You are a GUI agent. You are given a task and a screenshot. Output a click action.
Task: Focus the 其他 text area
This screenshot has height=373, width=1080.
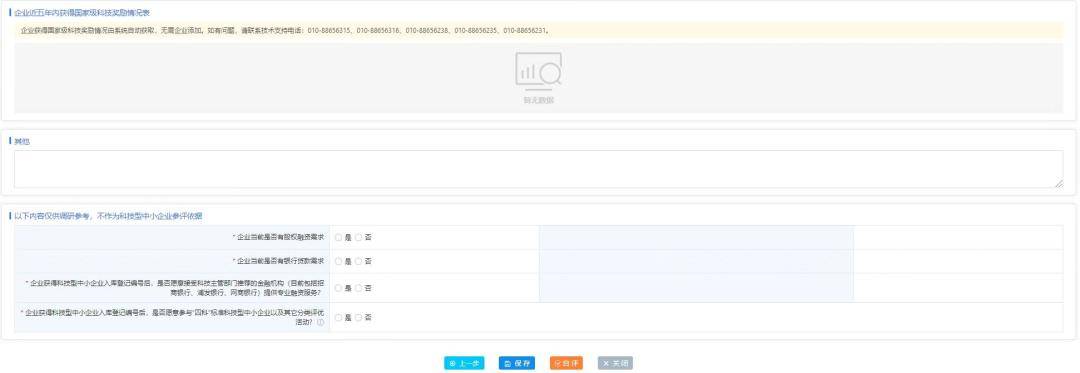coord(539,169)
